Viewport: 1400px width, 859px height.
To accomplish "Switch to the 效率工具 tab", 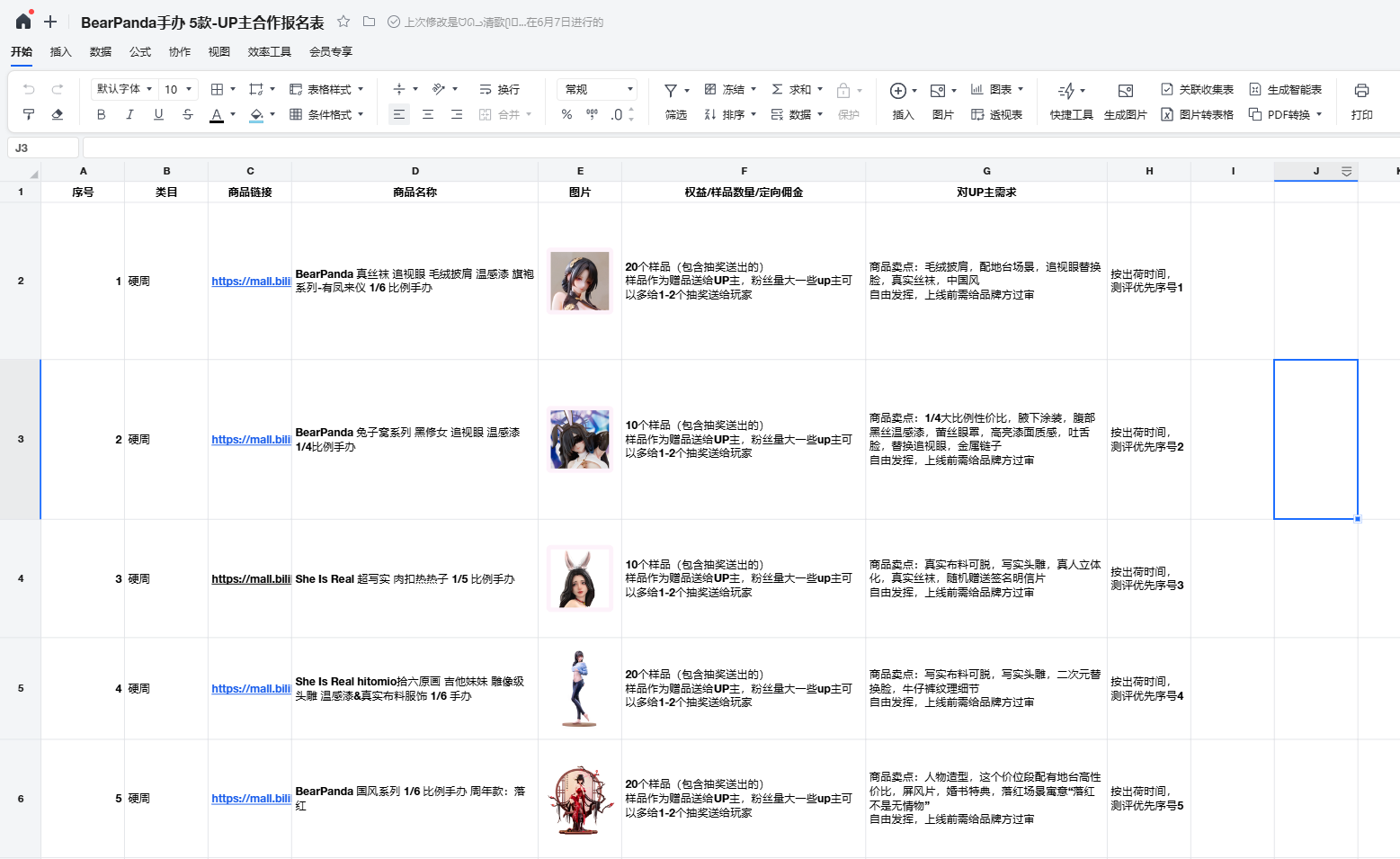I will click(270, 51).
